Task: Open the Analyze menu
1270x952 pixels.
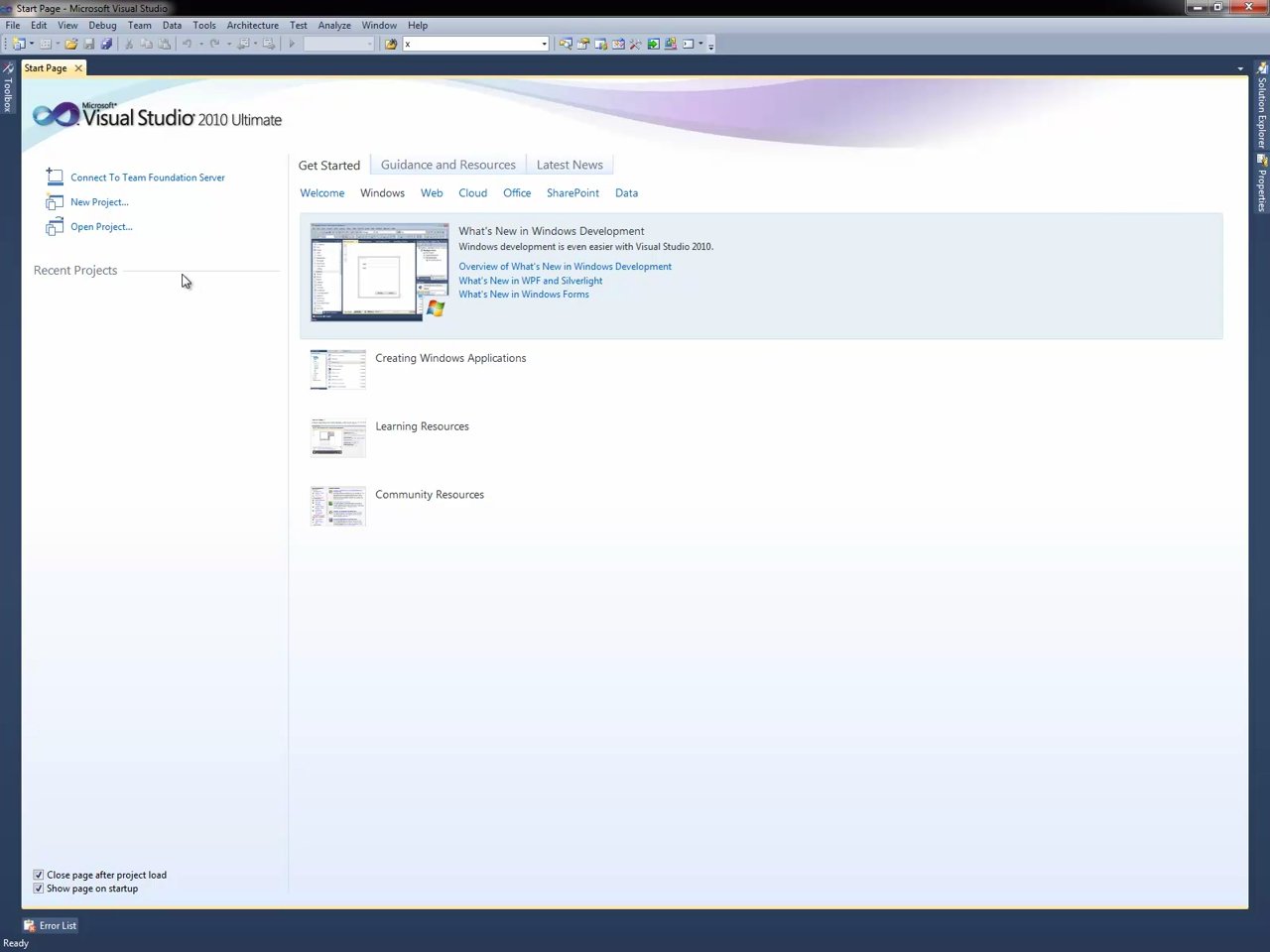Action: [334, 25]
